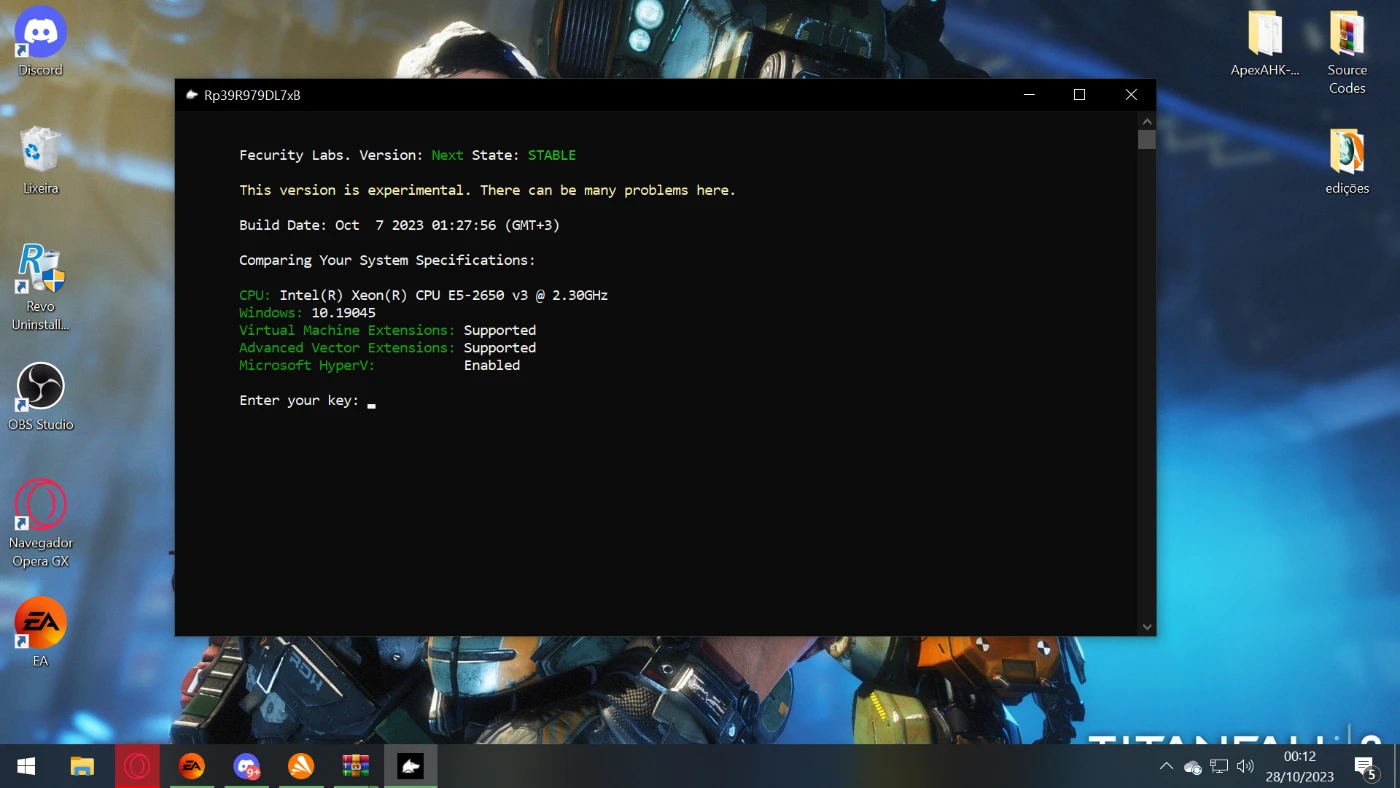Click the Show Desktop strip at taskbar end
This screenshot has width=1400, height=788.
tap(1397, 766)
